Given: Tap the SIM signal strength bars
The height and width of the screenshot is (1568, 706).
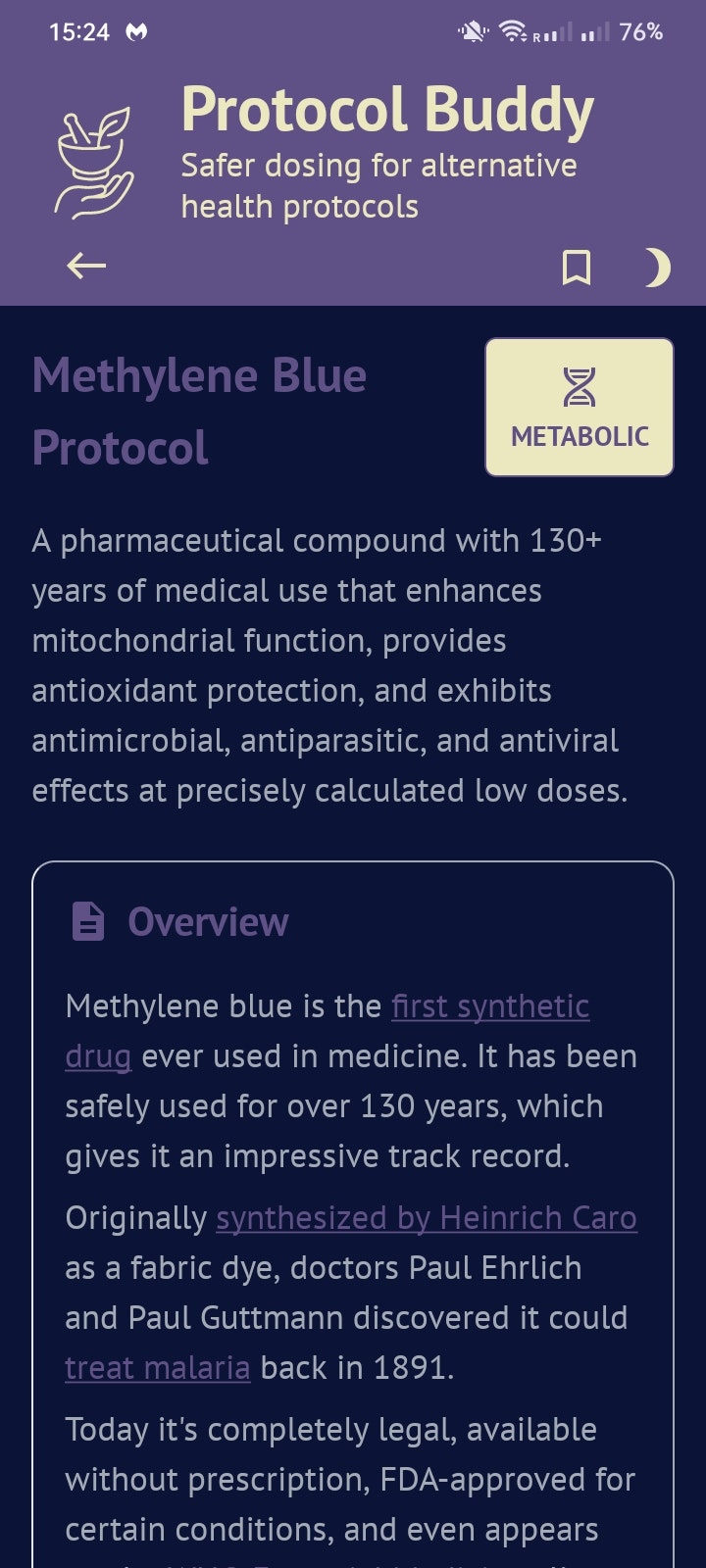Looking at the screenshot, I should [594, 34].
